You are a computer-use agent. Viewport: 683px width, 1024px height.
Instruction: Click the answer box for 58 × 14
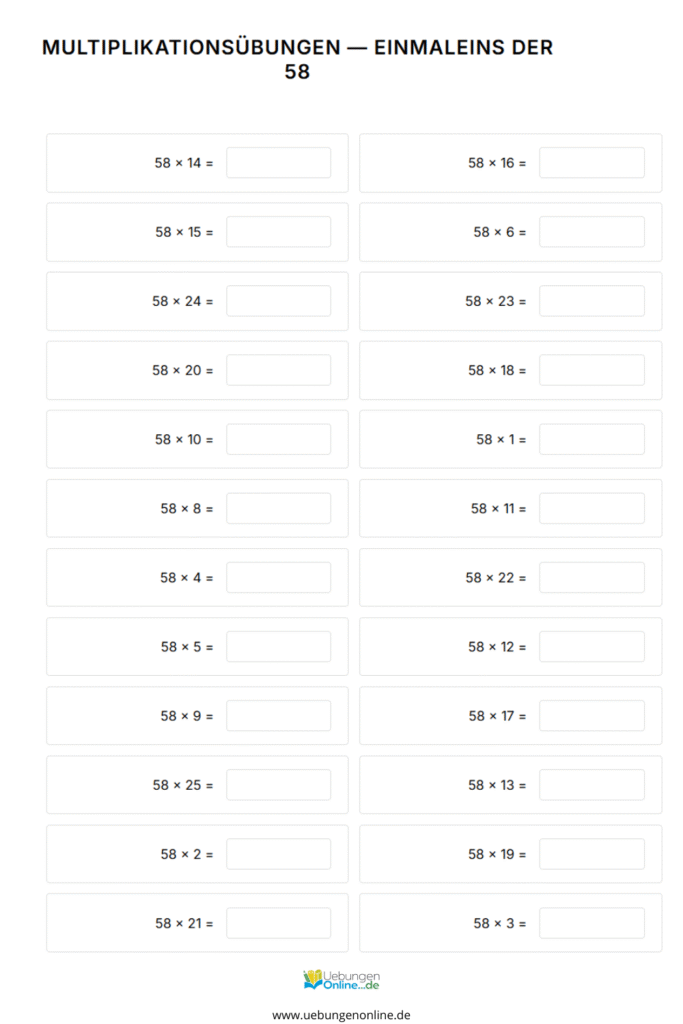(x=278, y=163)
